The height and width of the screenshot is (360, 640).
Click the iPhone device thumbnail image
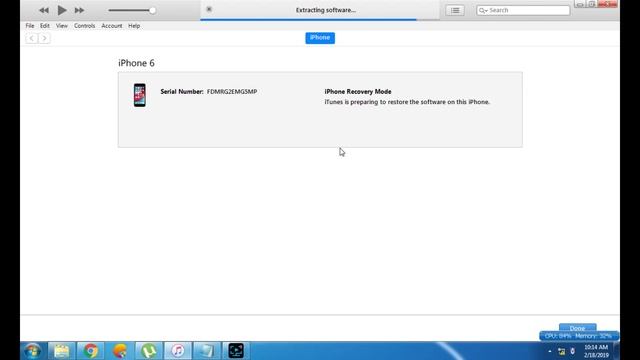click(140, 95)
